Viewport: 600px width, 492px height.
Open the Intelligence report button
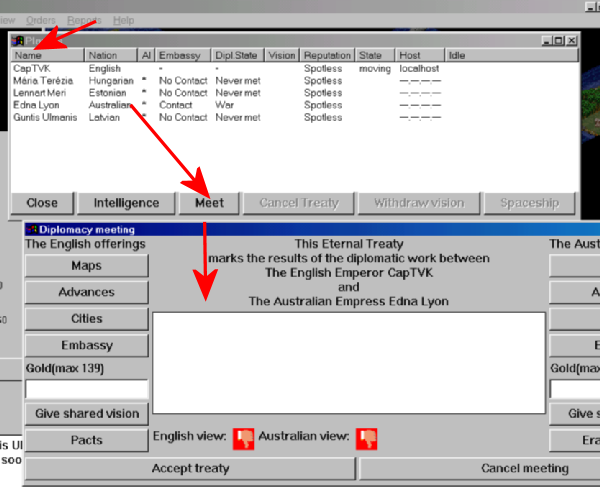click(x=125, y=203)
